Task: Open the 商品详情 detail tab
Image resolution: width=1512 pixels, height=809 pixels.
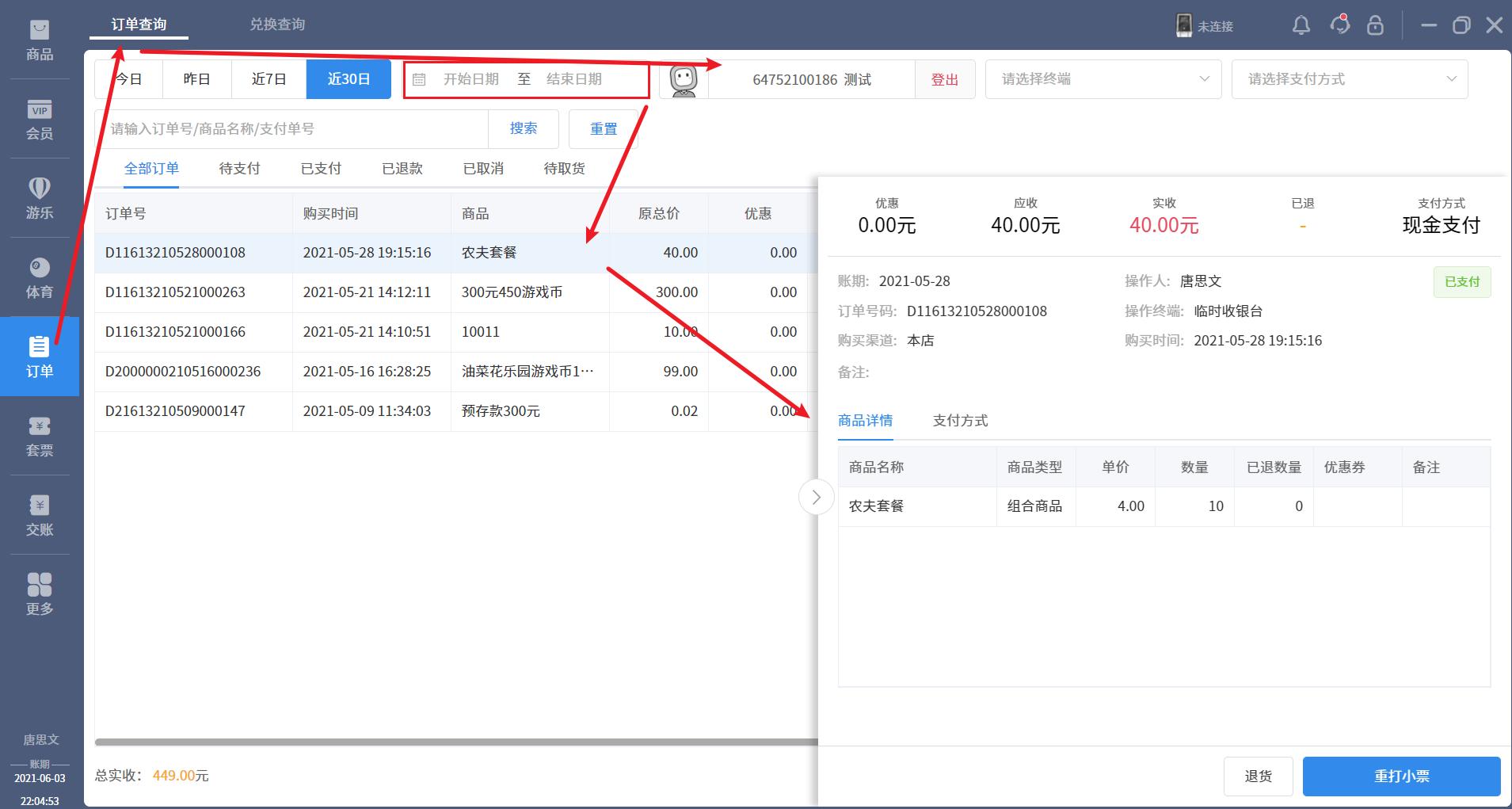Action: pyautogui.click(x=865, y=421)
